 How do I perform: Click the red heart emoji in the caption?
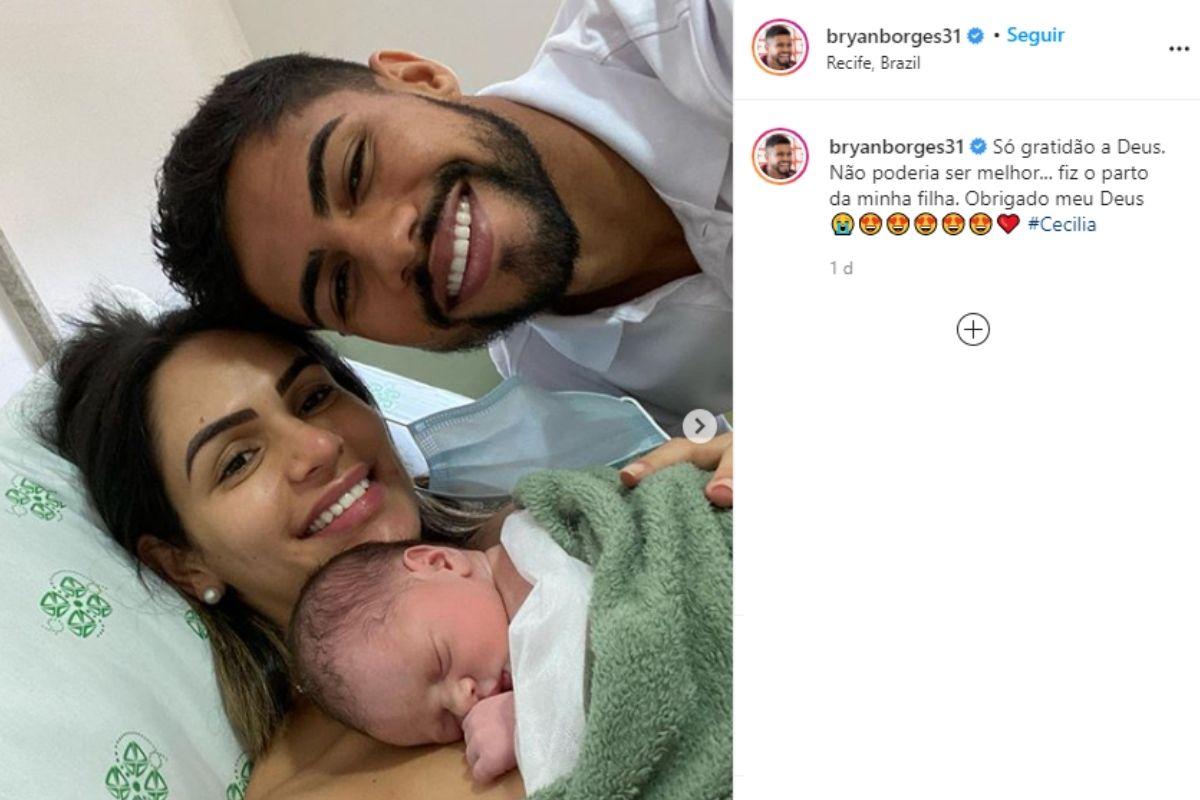pos(1008,224)
